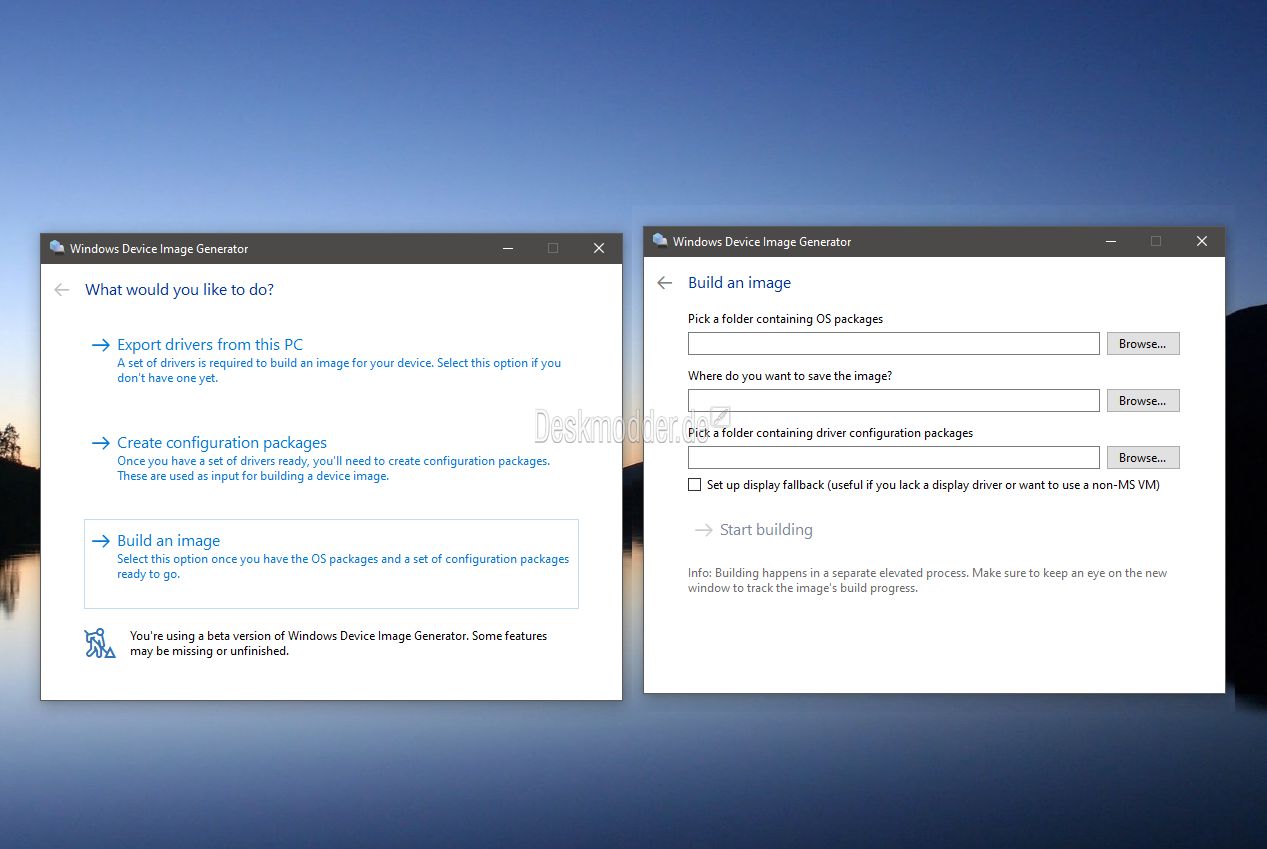Image resolution: width=1267 pixels, height=849 pixels.
Task: Click the beta construction worker icon
Action: coord(100,643)
